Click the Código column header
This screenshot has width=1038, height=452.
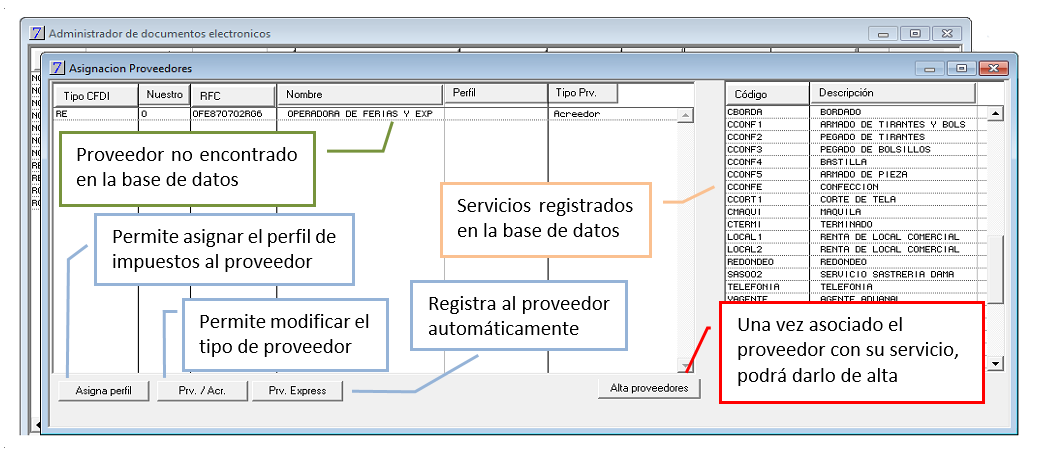click(768, 94)
